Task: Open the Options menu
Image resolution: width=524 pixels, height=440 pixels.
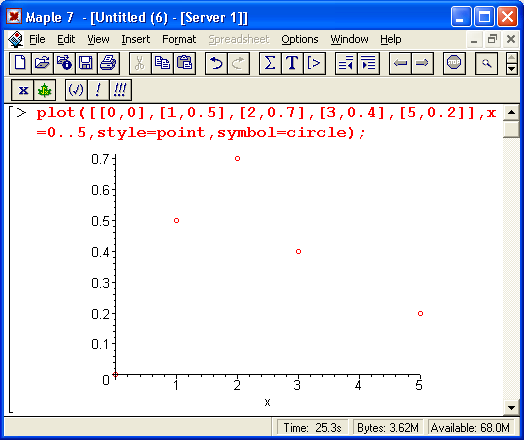Action: [299, 39]
